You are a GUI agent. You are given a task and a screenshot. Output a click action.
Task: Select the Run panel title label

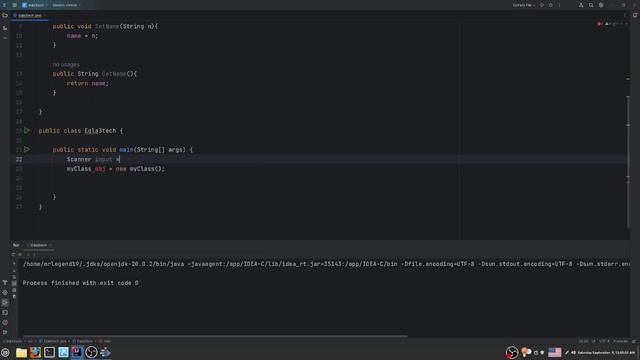(x=16, y=245)
